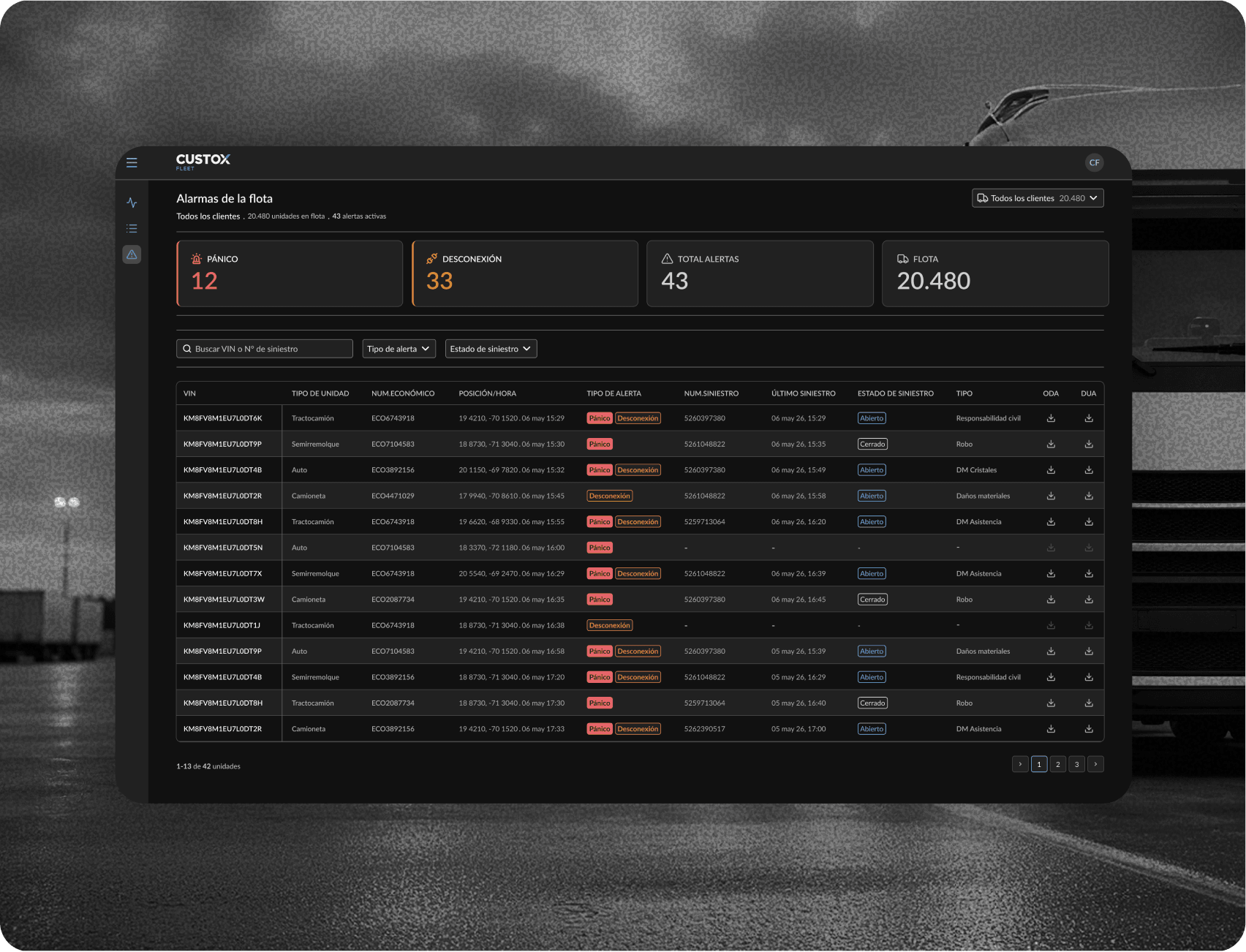1246x952 pixels.
Task: Download ODA for last Camioneta row
Action: click(x=1051, y=729)
